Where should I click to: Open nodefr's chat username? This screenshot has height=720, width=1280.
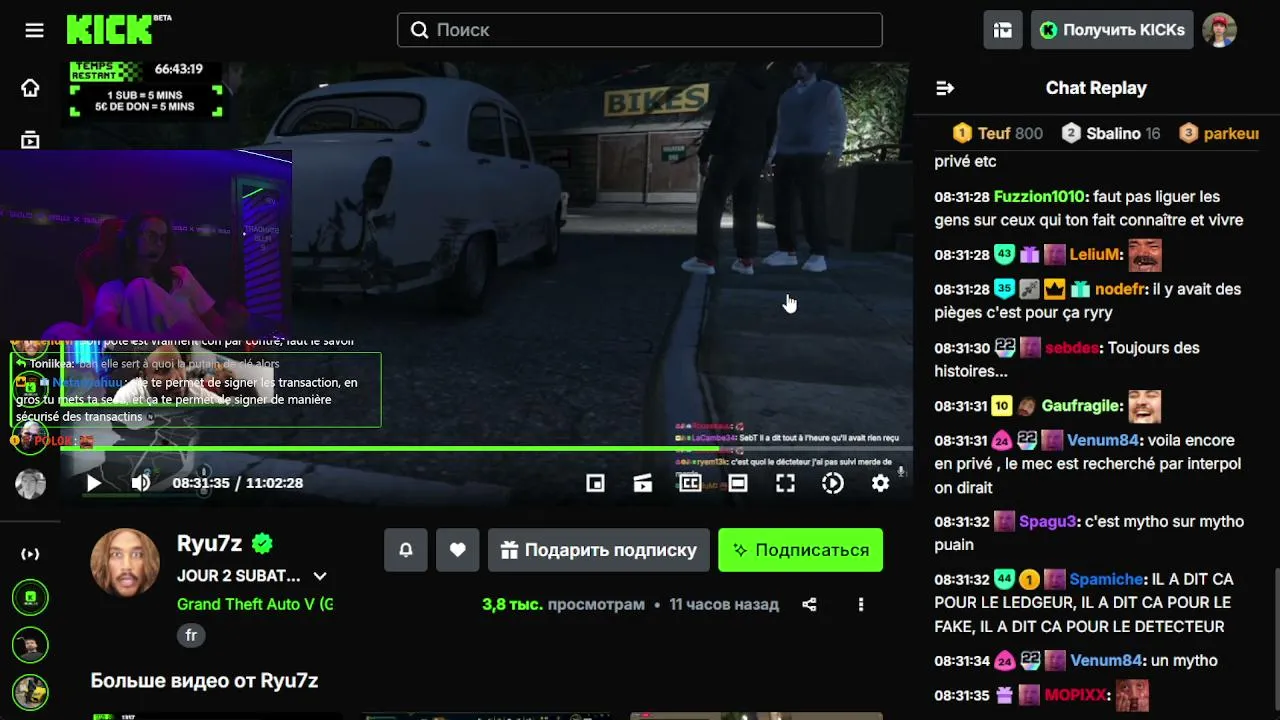click(x=1120, y=289)
